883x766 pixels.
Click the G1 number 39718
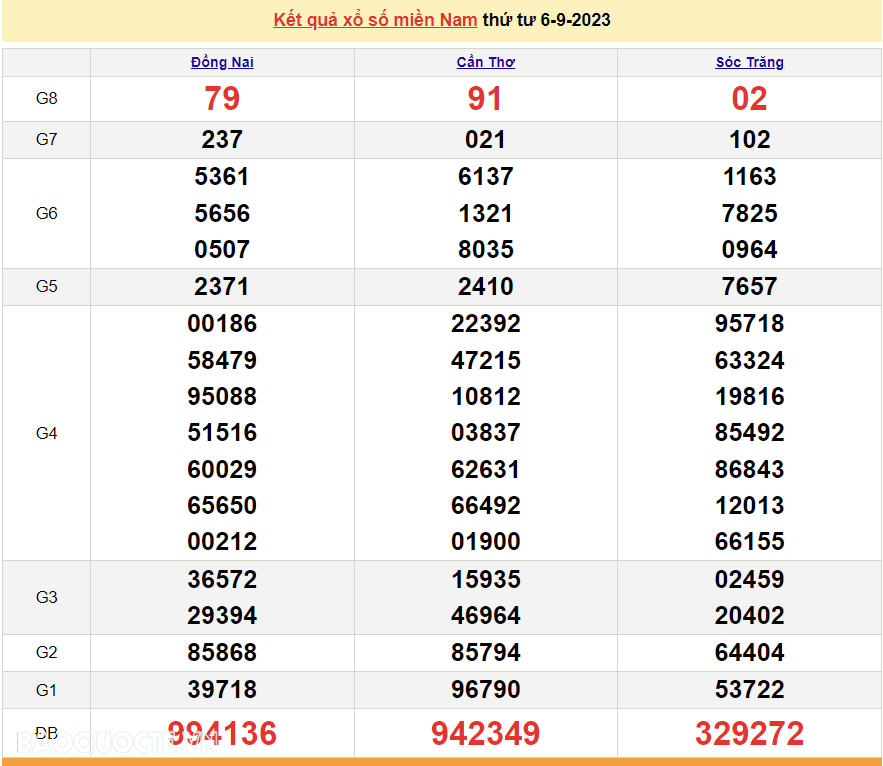point(222,690)
